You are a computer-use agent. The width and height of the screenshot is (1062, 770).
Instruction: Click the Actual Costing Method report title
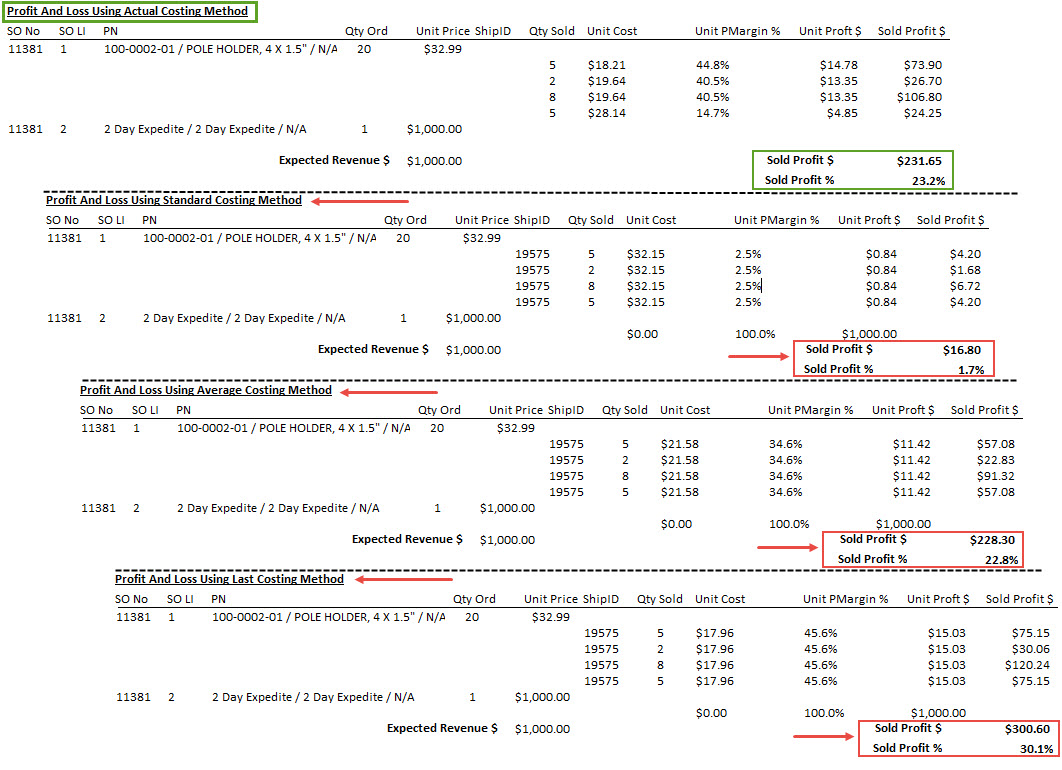click(x=127, y=12)
